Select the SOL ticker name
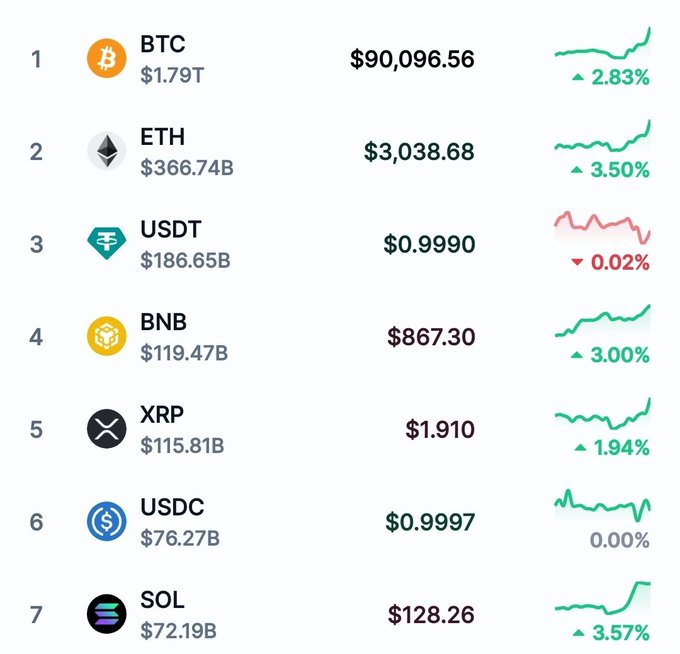 [163, 600]
